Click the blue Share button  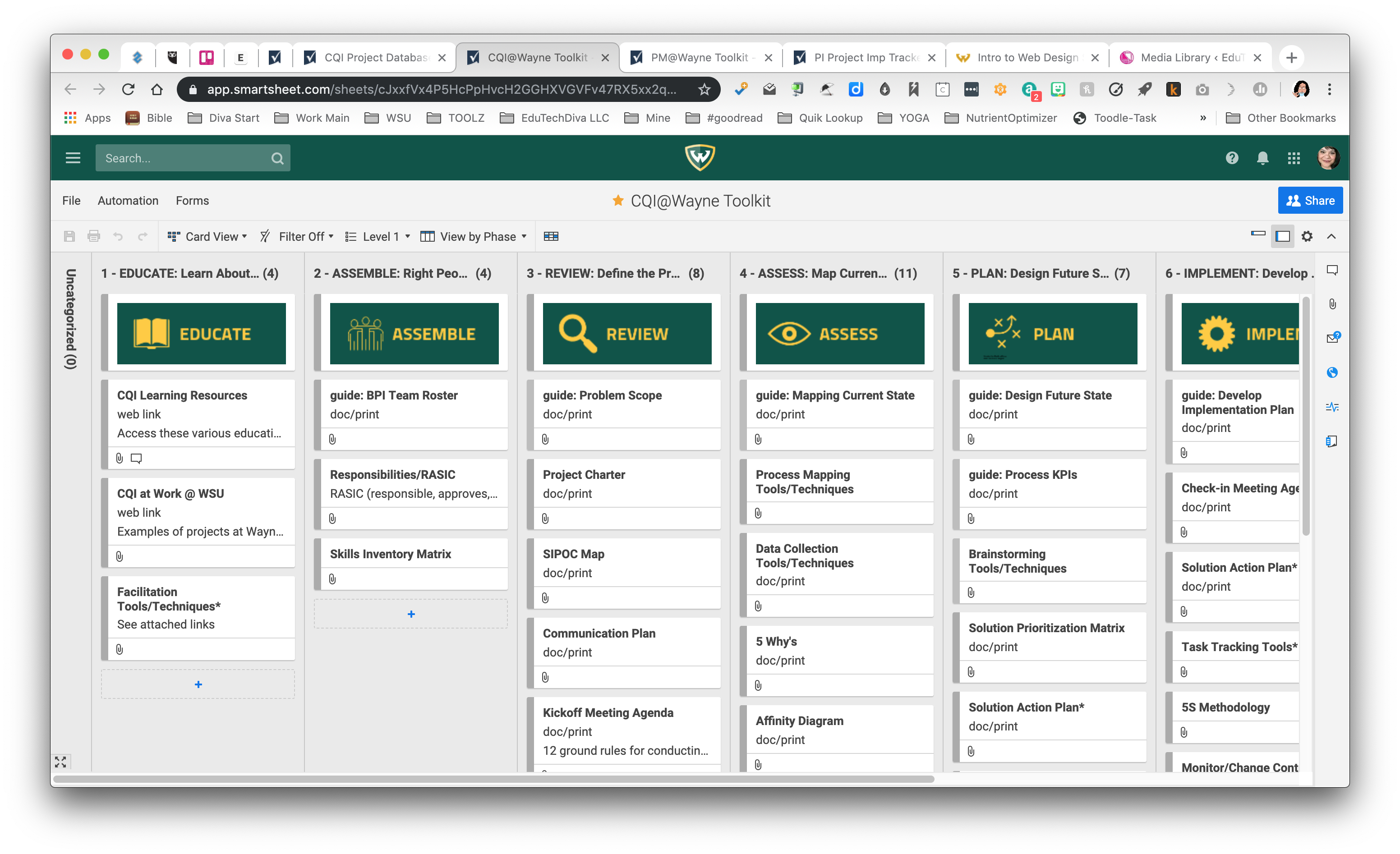point(1310,201)
